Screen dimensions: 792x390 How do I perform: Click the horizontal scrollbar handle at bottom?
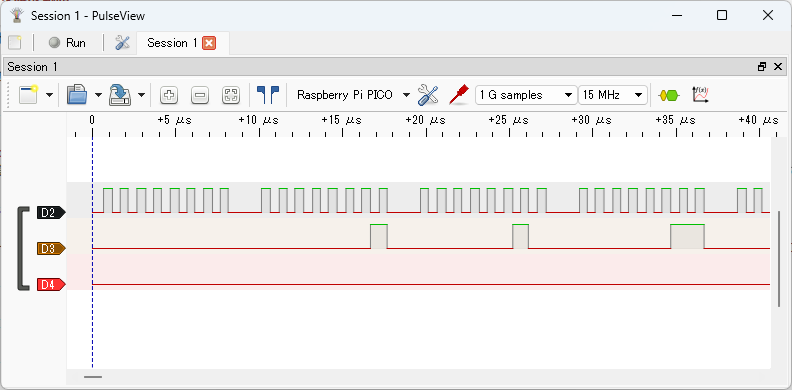coord(93,377)
